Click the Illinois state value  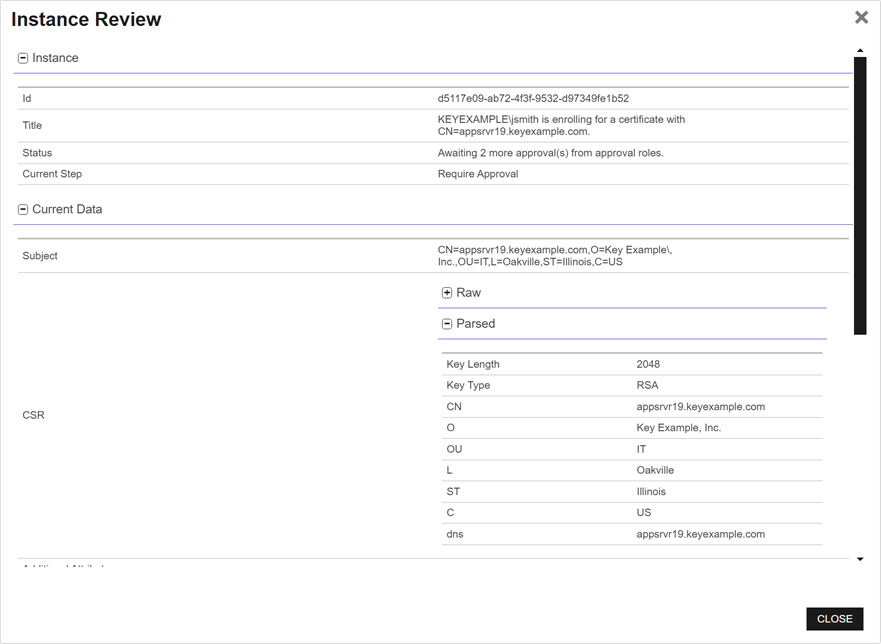(651, 492)
